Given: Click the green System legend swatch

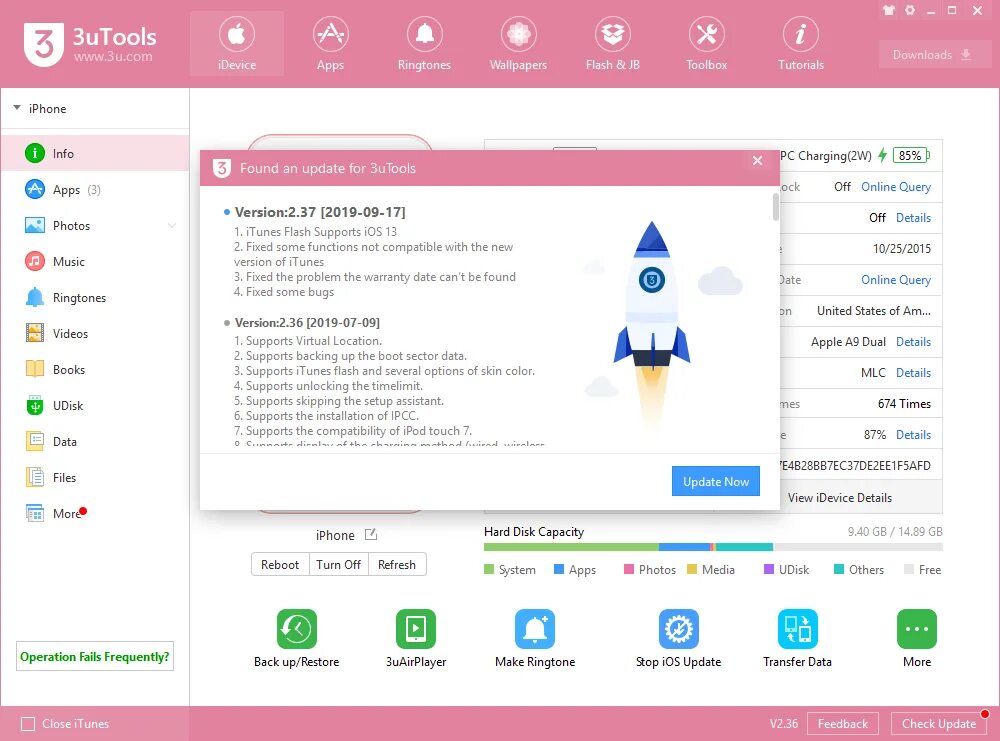Looking at the screenshot, I should 489,569.
